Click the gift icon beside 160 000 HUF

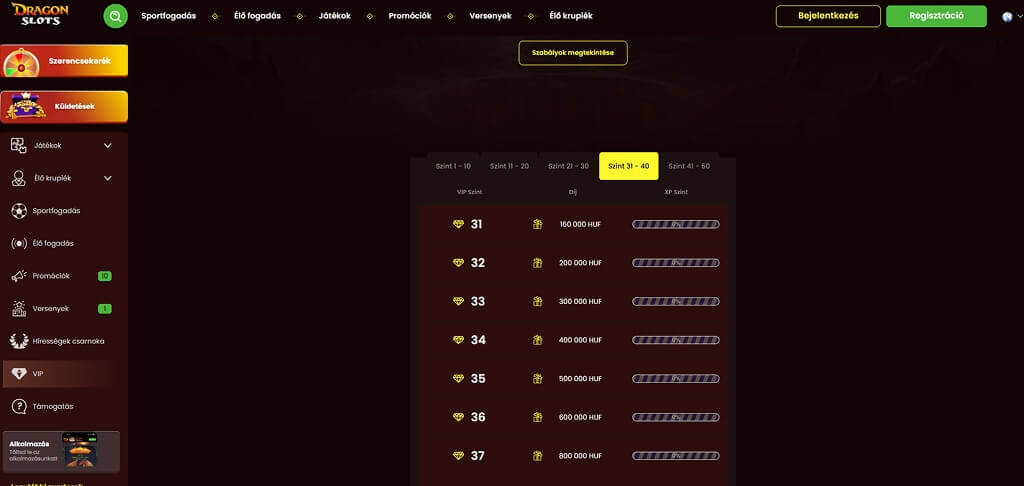(x=537, y=224)
